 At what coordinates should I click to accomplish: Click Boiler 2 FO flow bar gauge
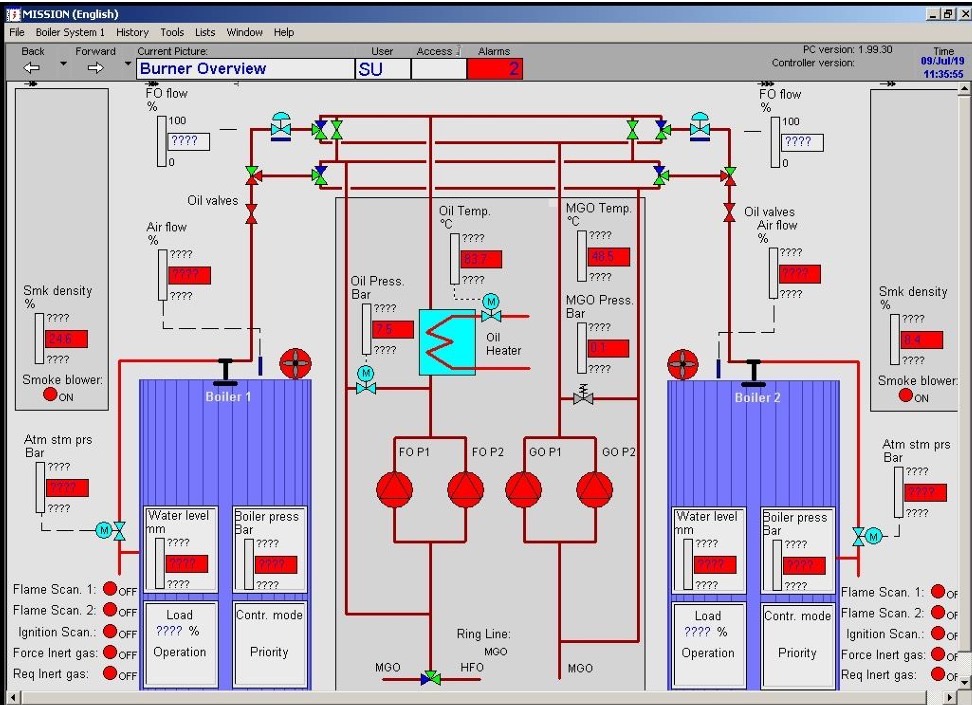775,143
